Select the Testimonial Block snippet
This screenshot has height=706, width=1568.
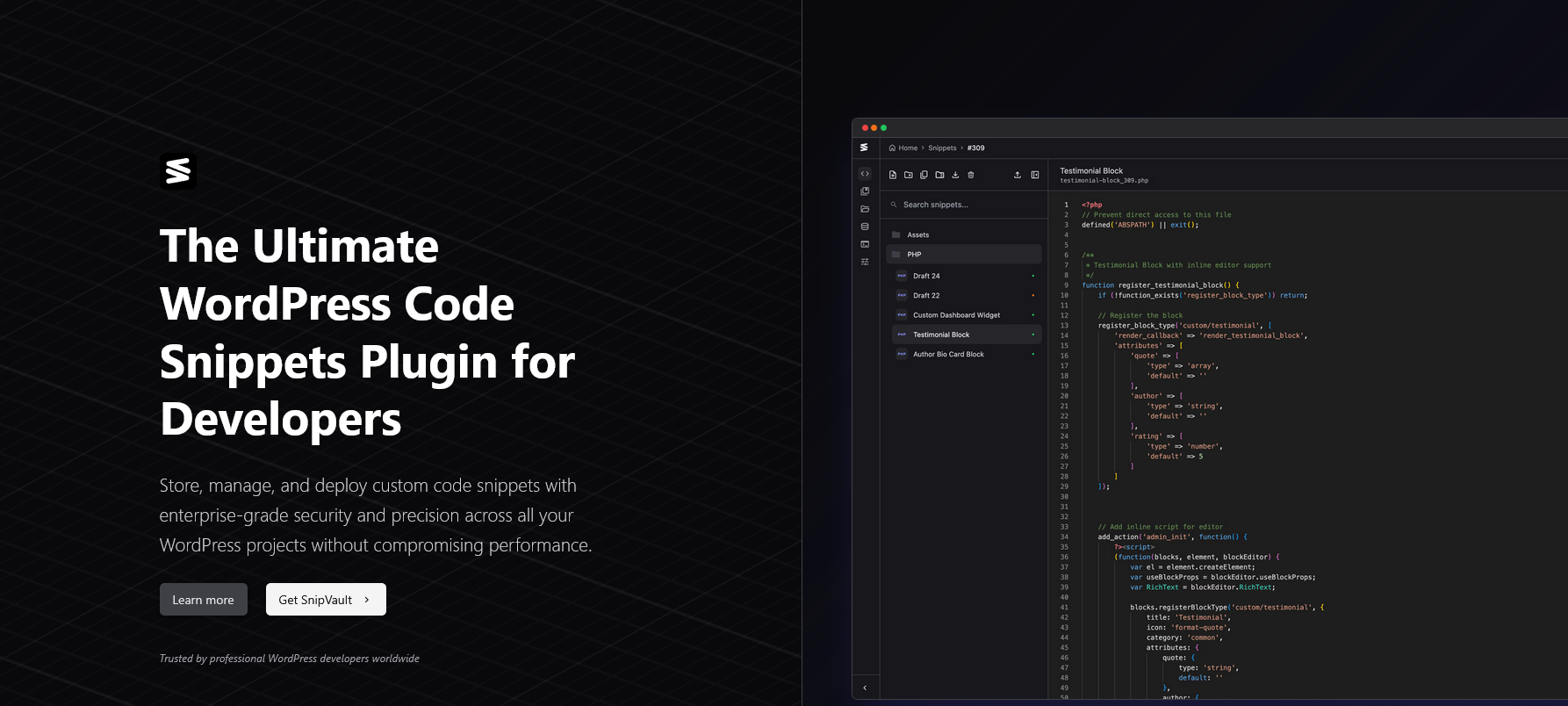pos(967,335)
